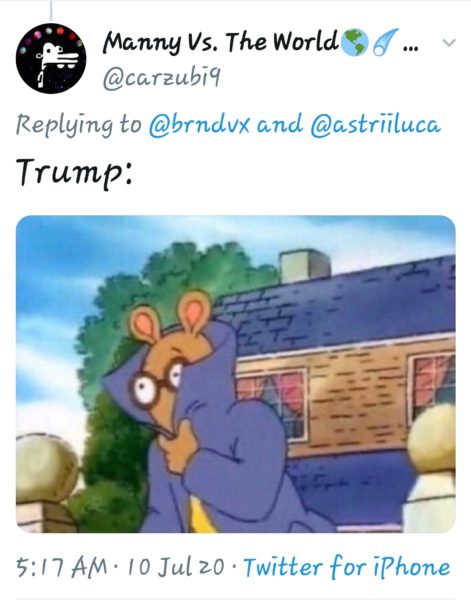Open the Manny Vs. The World profile name
The height and width of the screenshot is (600, 471).
221,42
